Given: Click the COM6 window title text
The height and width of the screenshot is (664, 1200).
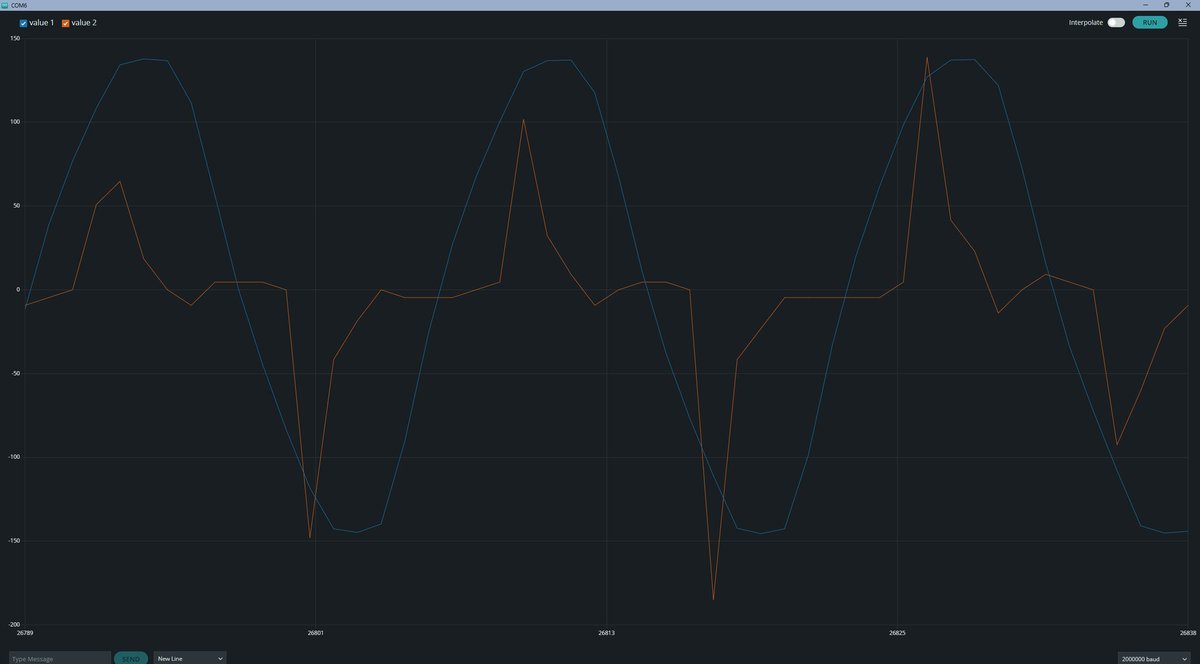Looking at the screenshot, I should (x=19, y=5).
